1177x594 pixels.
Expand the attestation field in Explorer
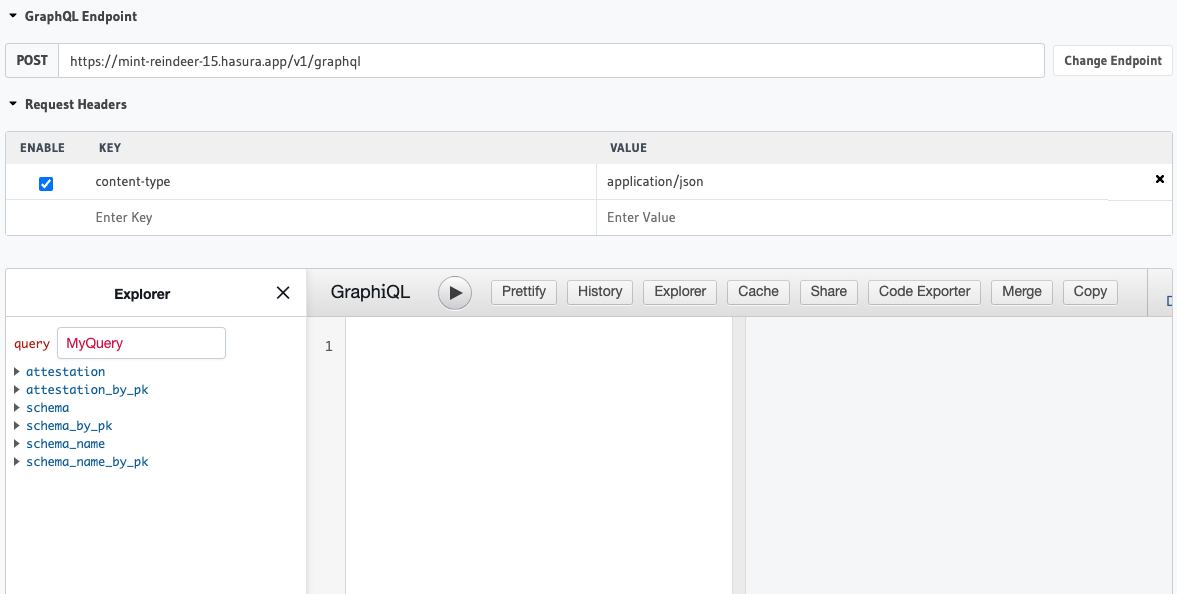tap(17, 372)
